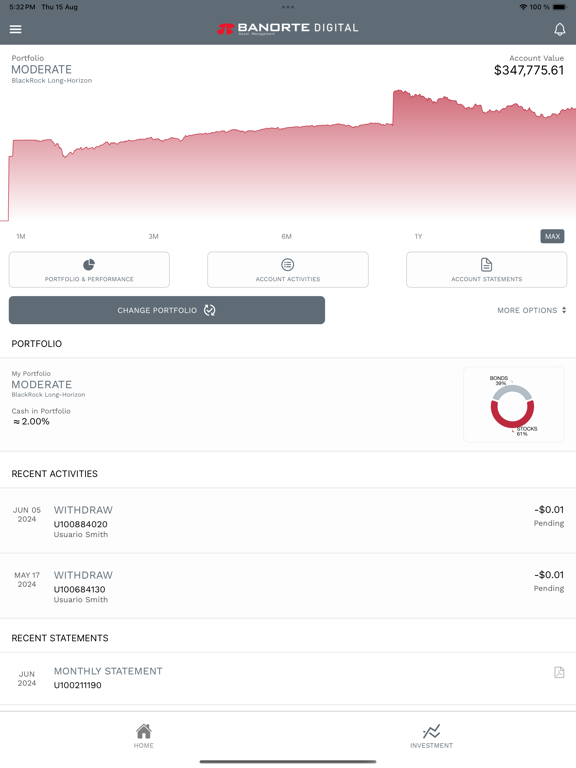Check the battery status icon

click(559, 7)
